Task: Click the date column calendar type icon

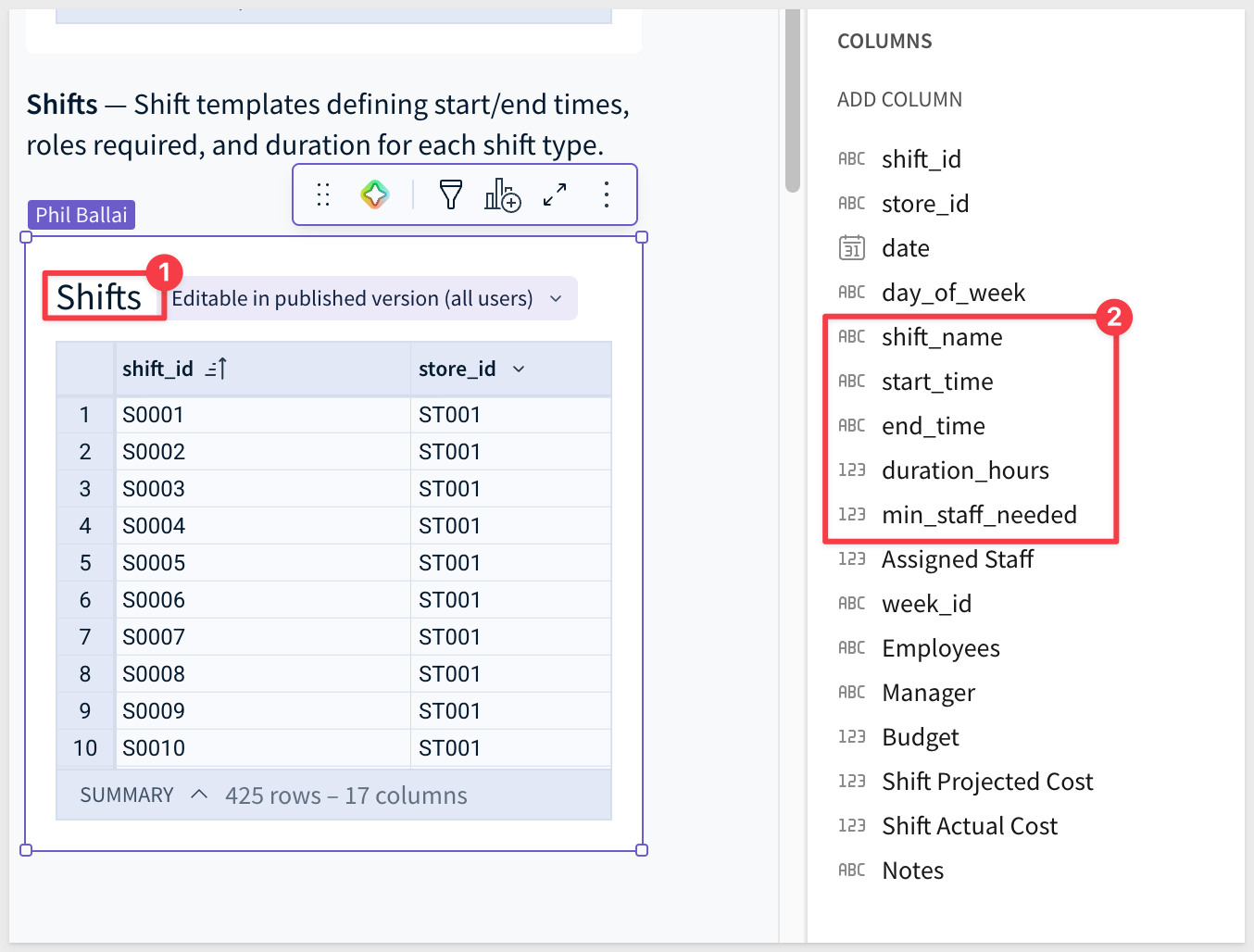Action: pos(852,248)
